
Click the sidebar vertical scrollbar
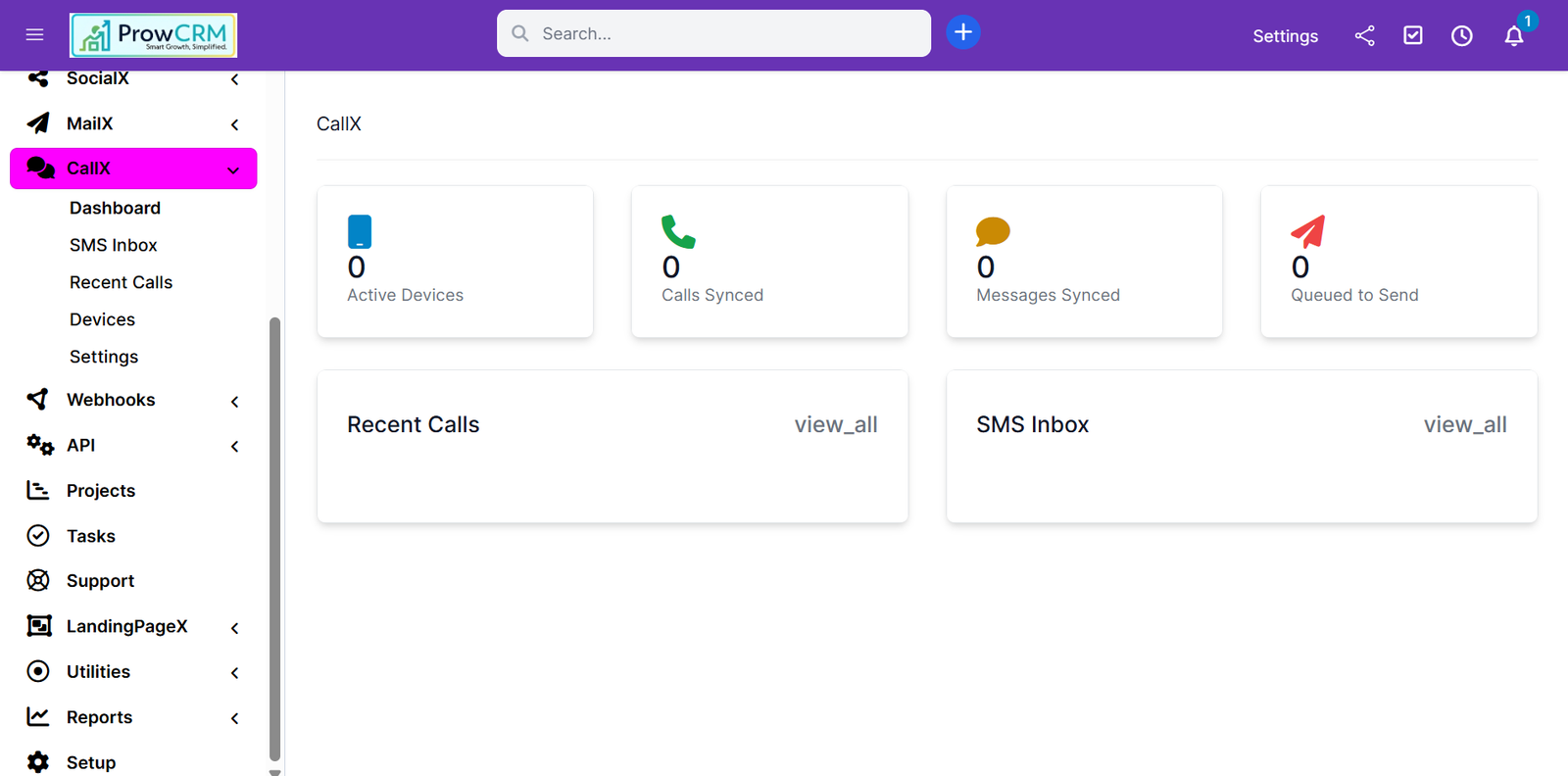275,539
